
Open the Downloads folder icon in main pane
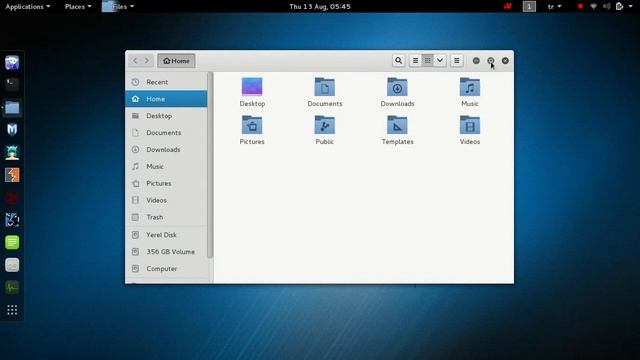[x=397, y=87]
